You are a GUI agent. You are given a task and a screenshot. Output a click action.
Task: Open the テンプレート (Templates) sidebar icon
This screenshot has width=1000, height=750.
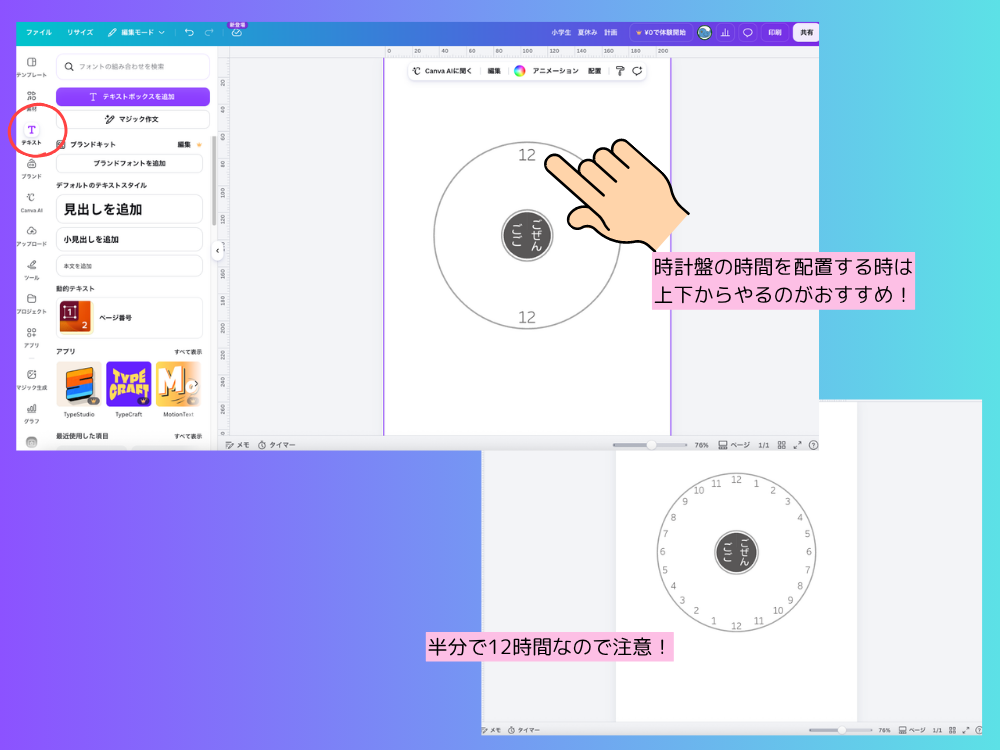click(31, 67)
